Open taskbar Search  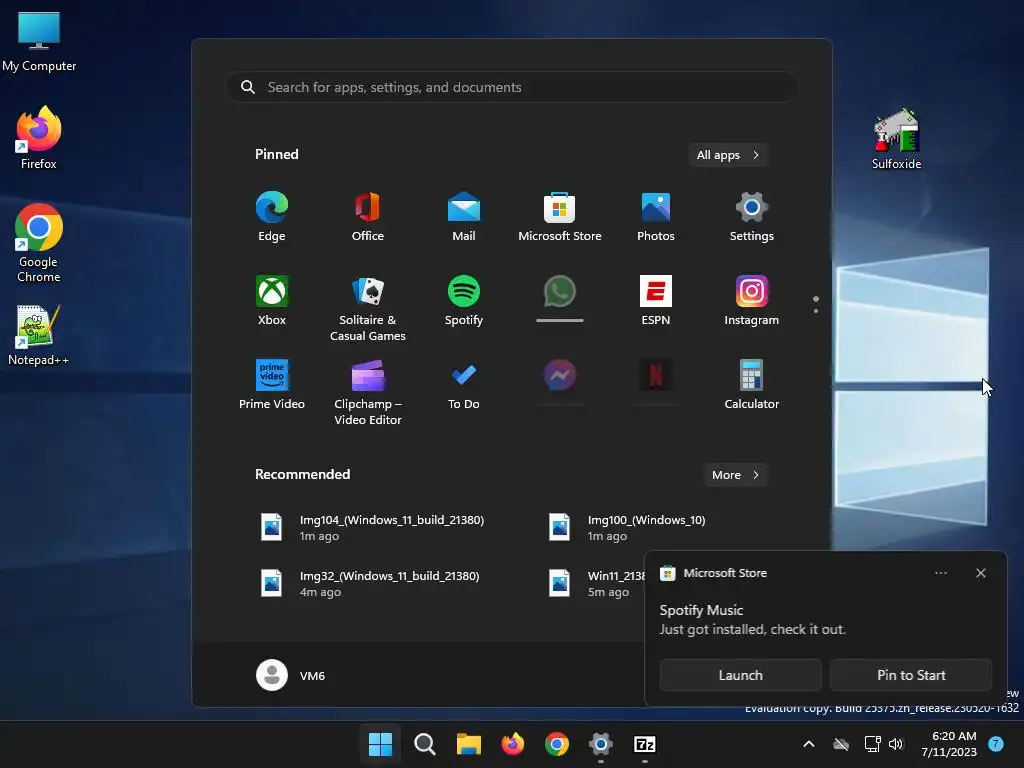point(424,744)
